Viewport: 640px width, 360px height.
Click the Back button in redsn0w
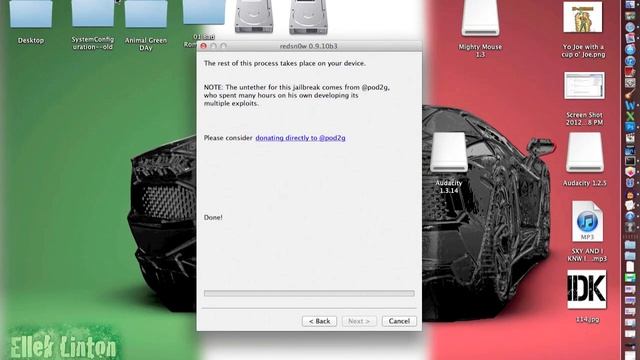pos(319,321)
